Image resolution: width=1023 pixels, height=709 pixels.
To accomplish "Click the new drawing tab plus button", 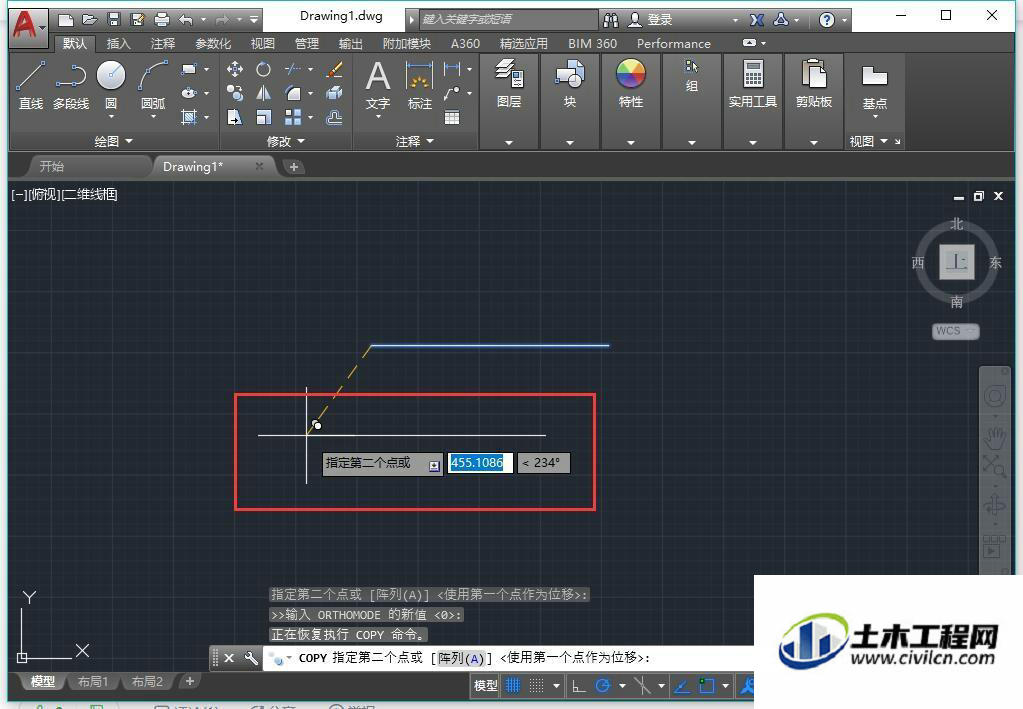I will click(294, 167).
